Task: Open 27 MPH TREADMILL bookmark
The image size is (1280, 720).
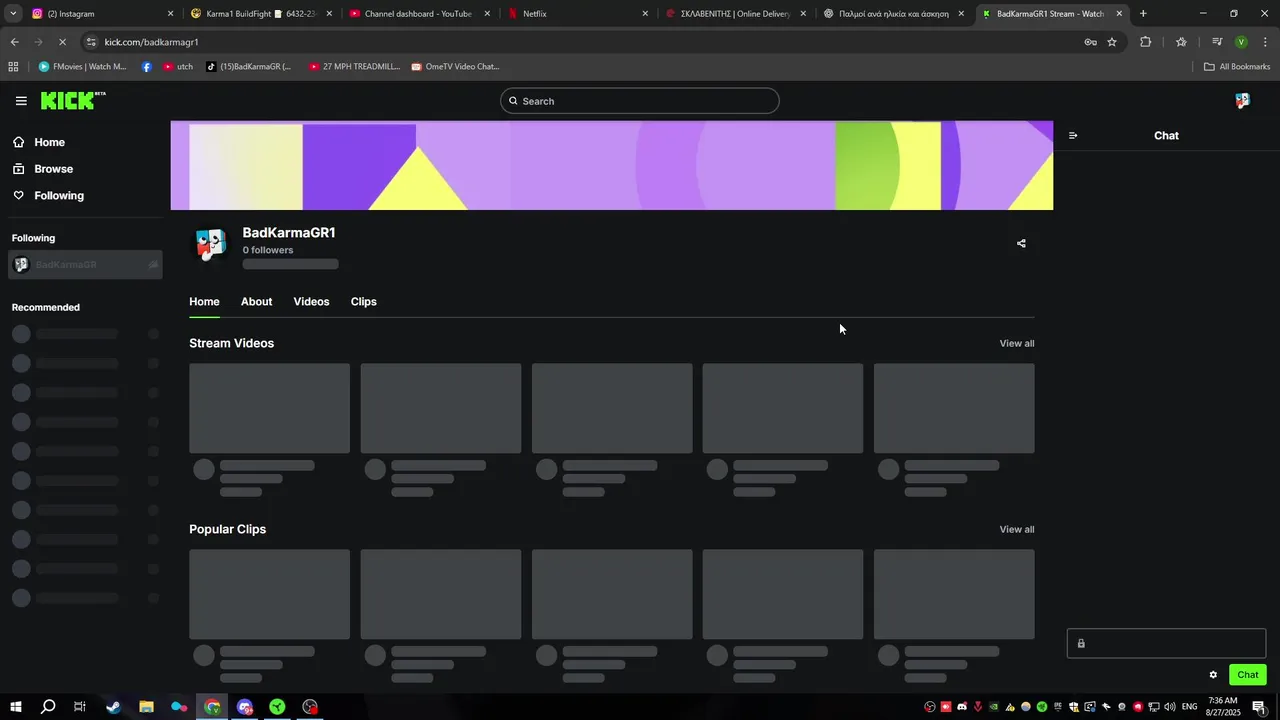Action: coord(354,67)
